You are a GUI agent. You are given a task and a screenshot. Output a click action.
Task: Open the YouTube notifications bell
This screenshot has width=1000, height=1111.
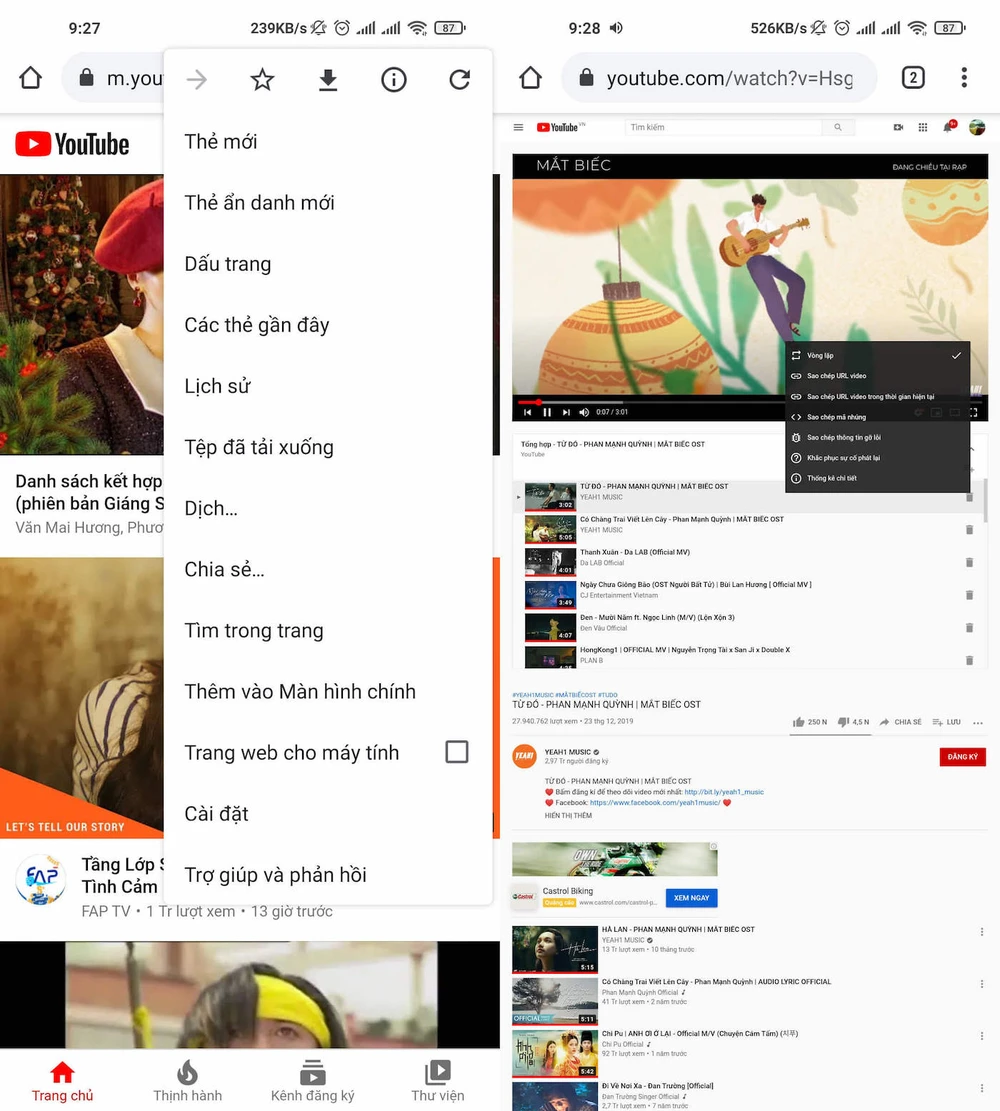pos(948,127)
